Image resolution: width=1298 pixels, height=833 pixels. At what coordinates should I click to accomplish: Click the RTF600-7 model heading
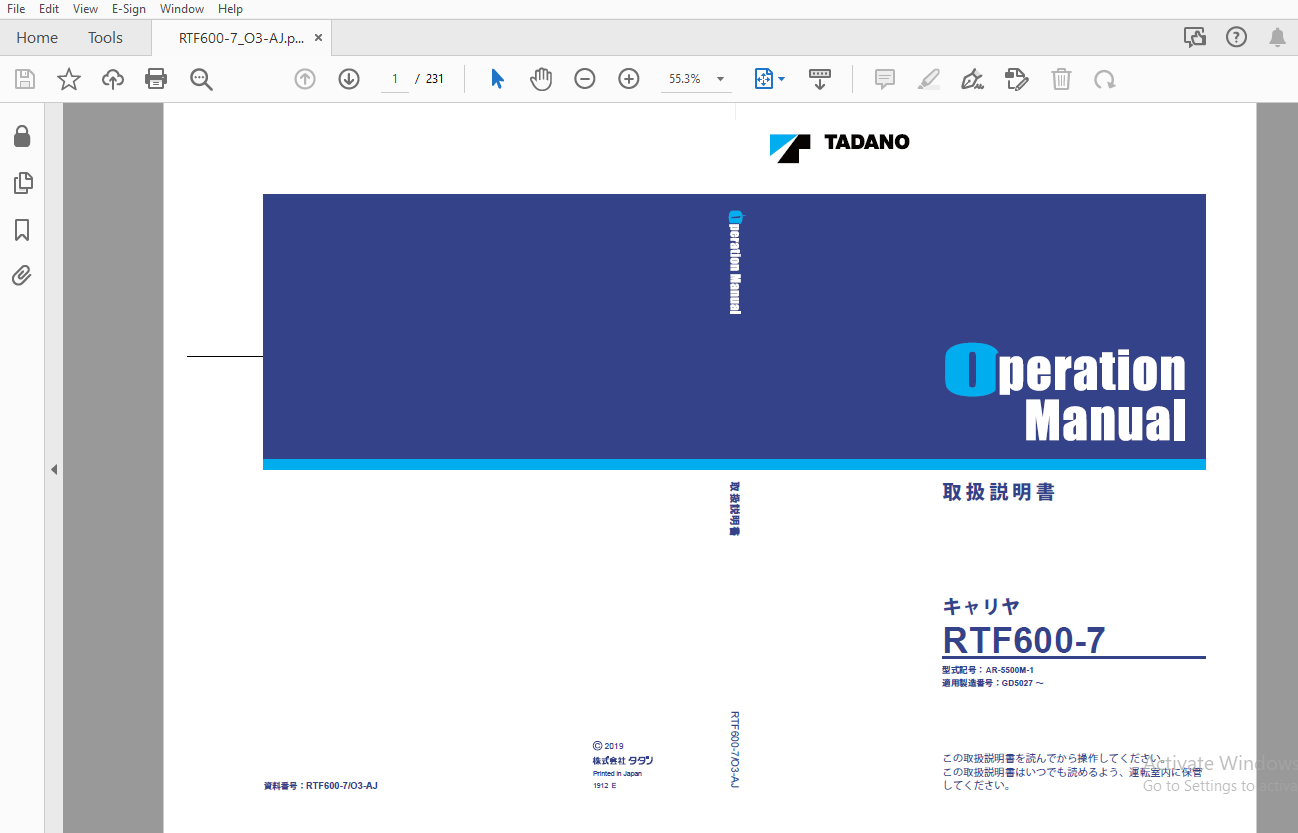coord(1024,640)
